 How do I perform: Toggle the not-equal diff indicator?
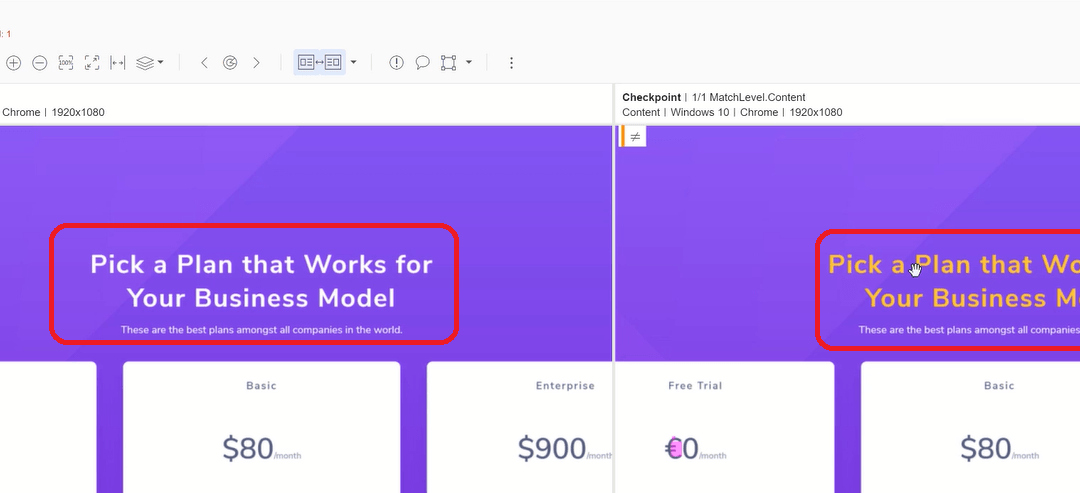pyautogui.click(x=635, y=137)
